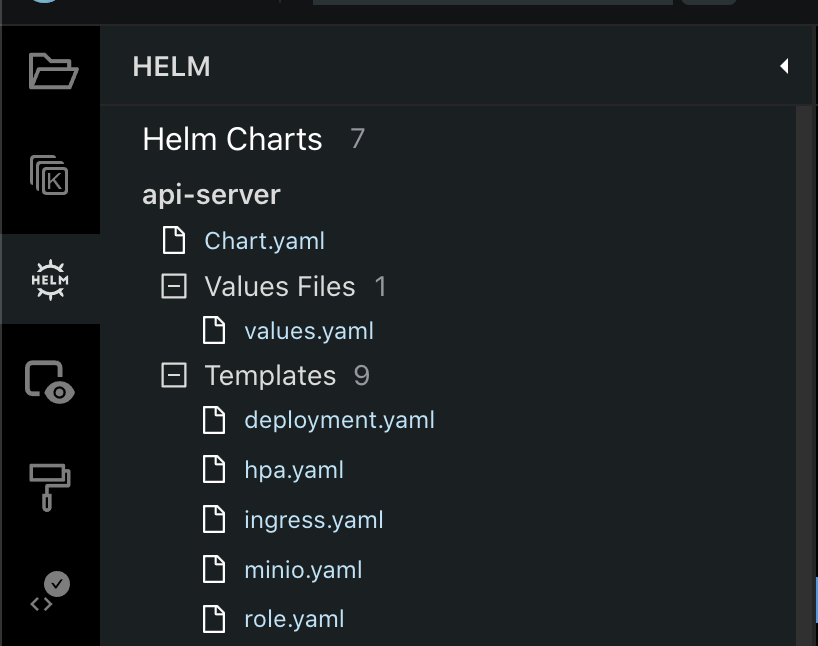The width and height of the screenshot is (818, 646).
Task: Open the preview eye panel icon
Action: point(50,383)
